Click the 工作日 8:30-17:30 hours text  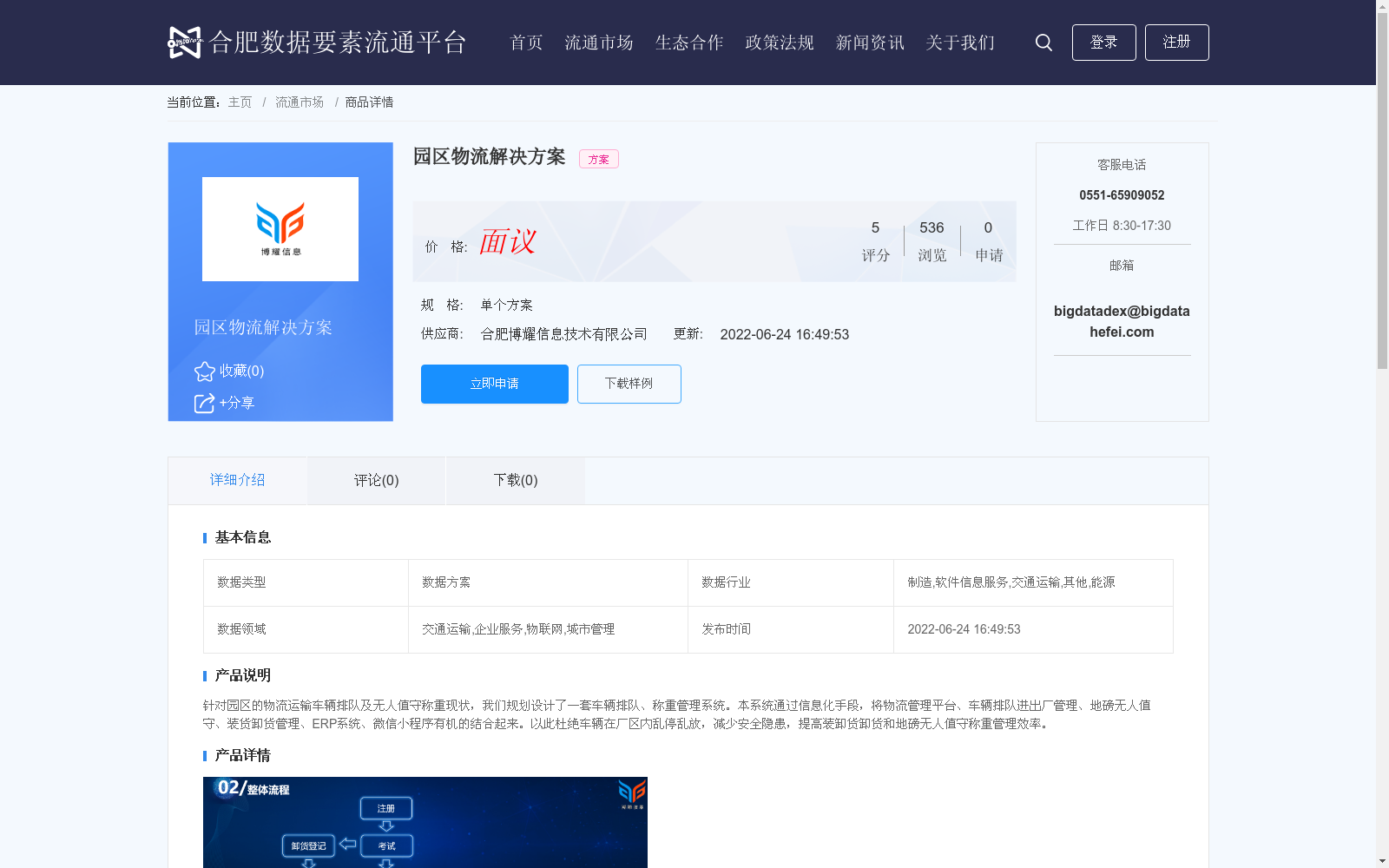tap(1122, 226)
